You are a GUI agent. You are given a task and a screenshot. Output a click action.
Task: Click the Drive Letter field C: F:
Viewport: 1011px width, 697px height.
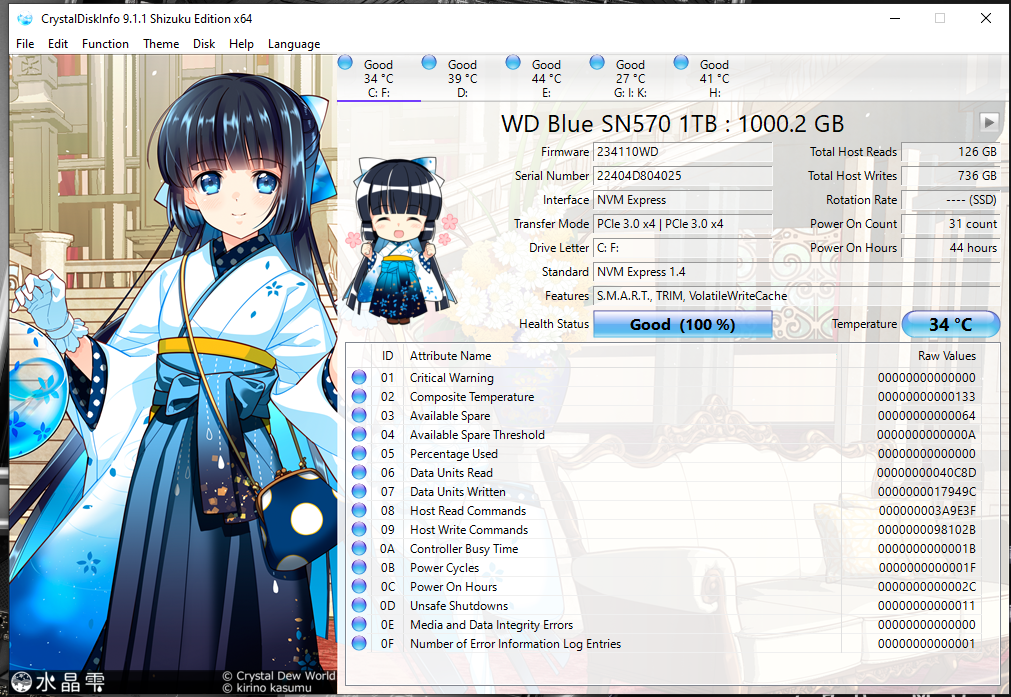(x=682, y=248)
